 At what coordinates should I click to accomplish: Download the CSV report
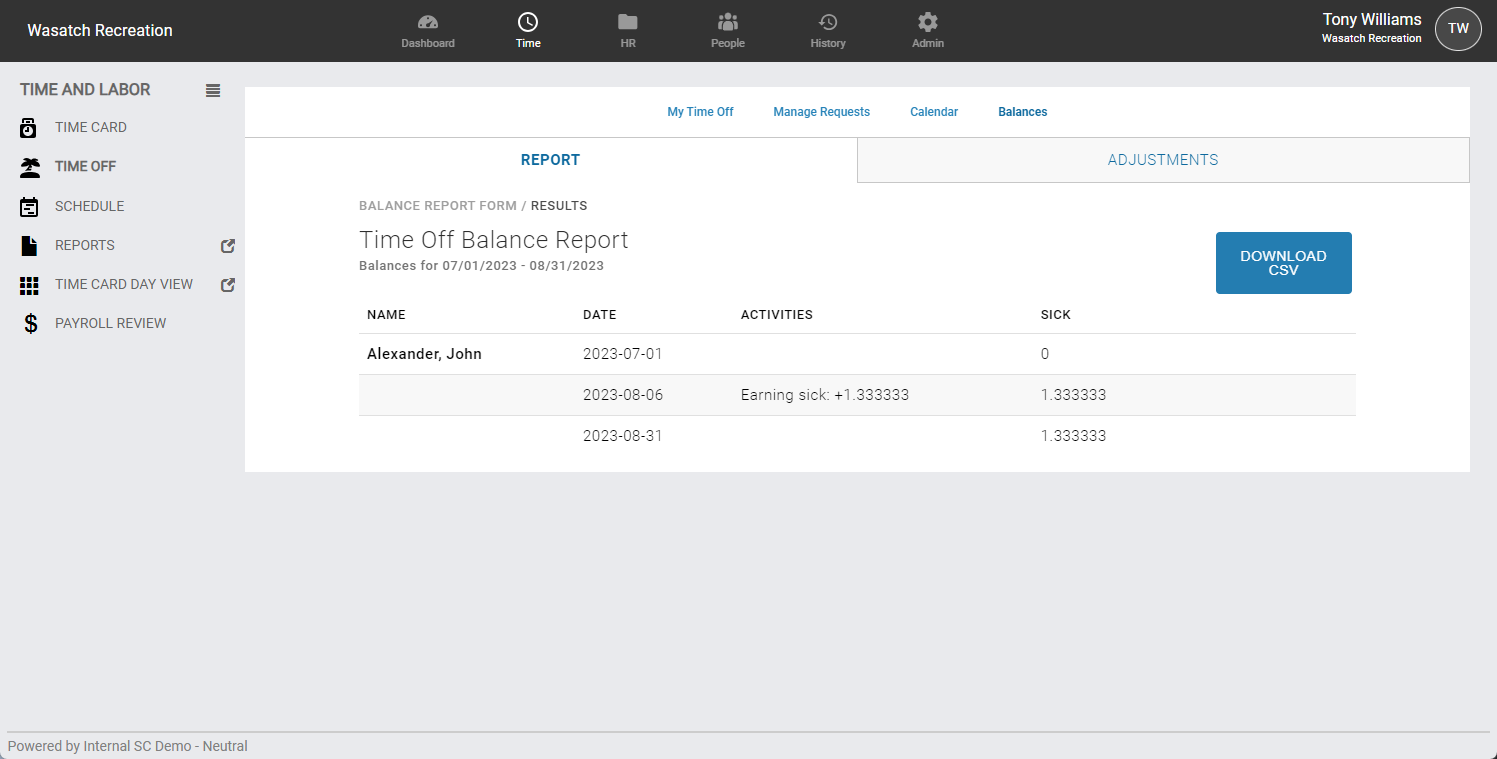click(1283, 263)
